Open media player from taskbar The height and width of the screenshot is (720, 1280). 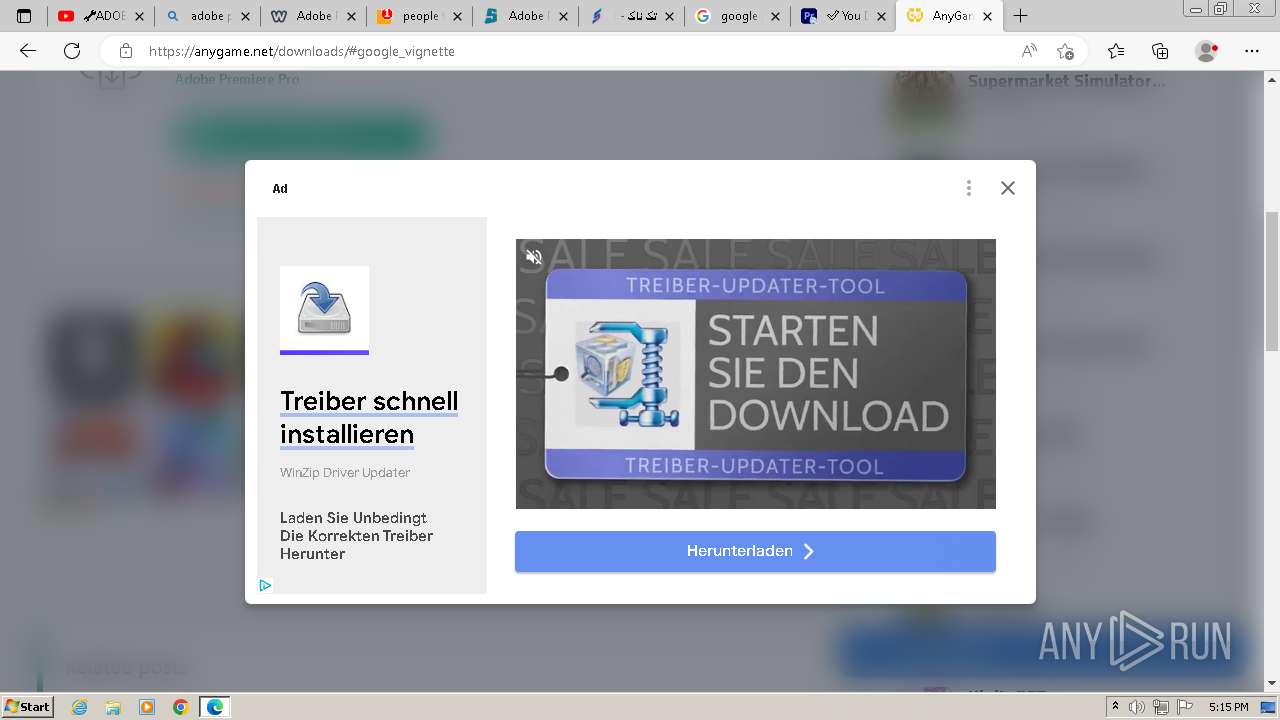(147, 707)
